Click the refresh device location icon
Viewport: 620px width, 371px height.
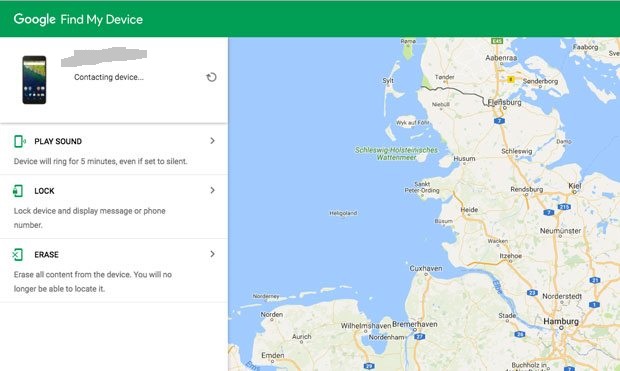(x=212, y=77)
